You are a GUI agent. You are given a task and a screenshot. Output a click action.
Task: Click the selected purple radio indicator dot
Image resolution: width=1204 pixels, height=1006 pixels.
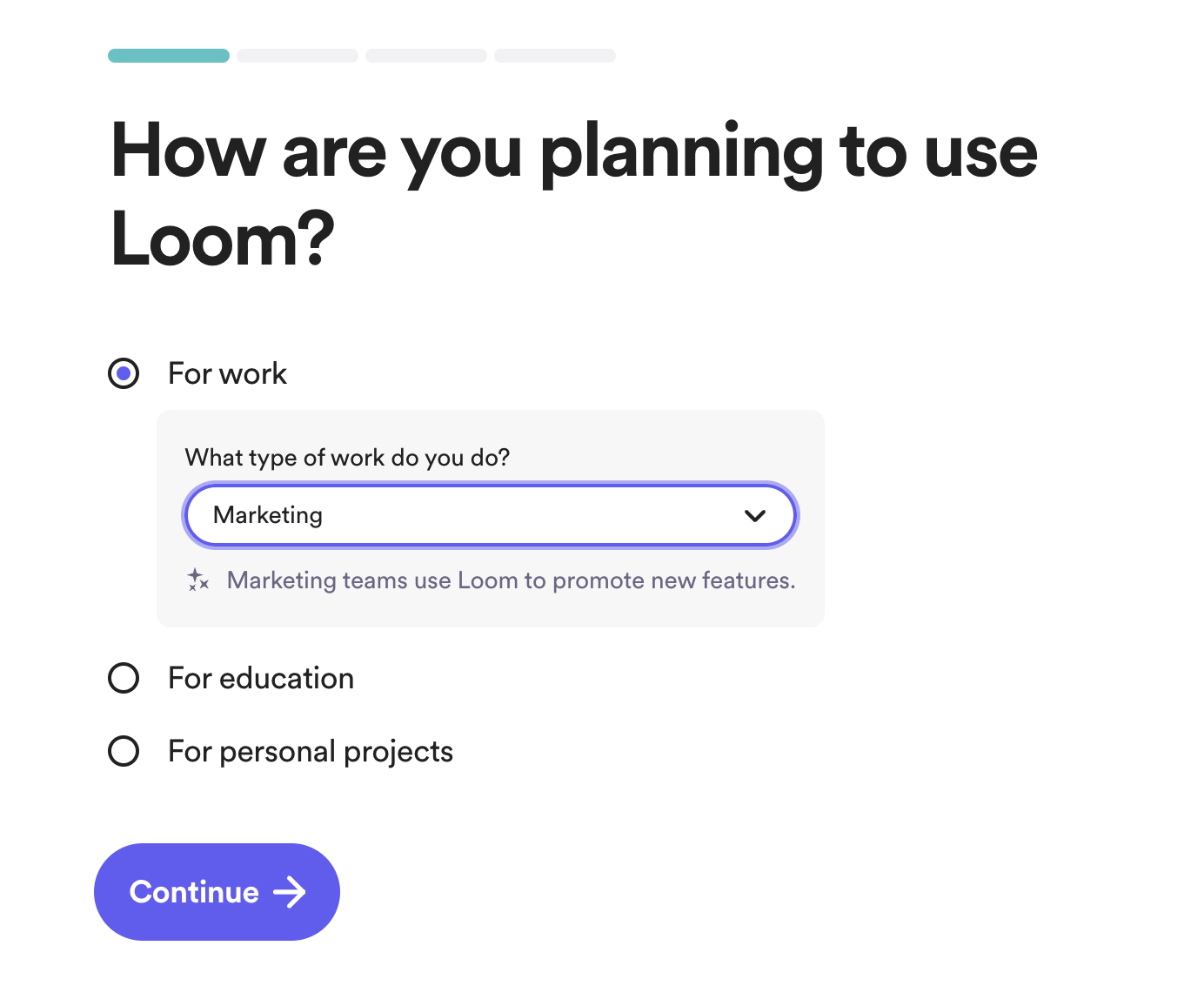pyautogui.click(x=124, y=373)
